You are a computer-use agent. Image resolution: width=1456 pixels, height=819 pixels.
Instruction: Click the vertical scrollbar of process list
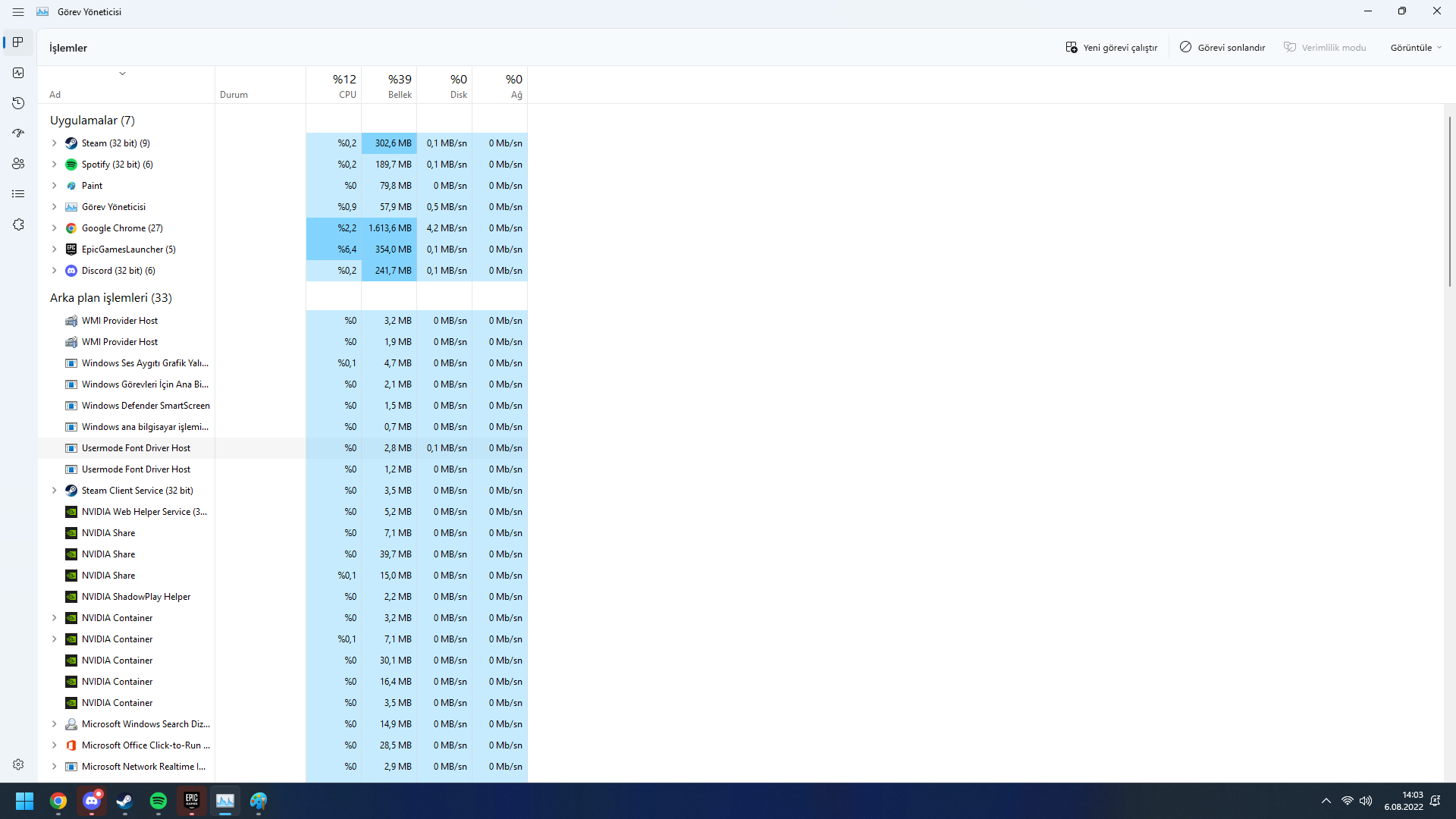point(1449,202)
